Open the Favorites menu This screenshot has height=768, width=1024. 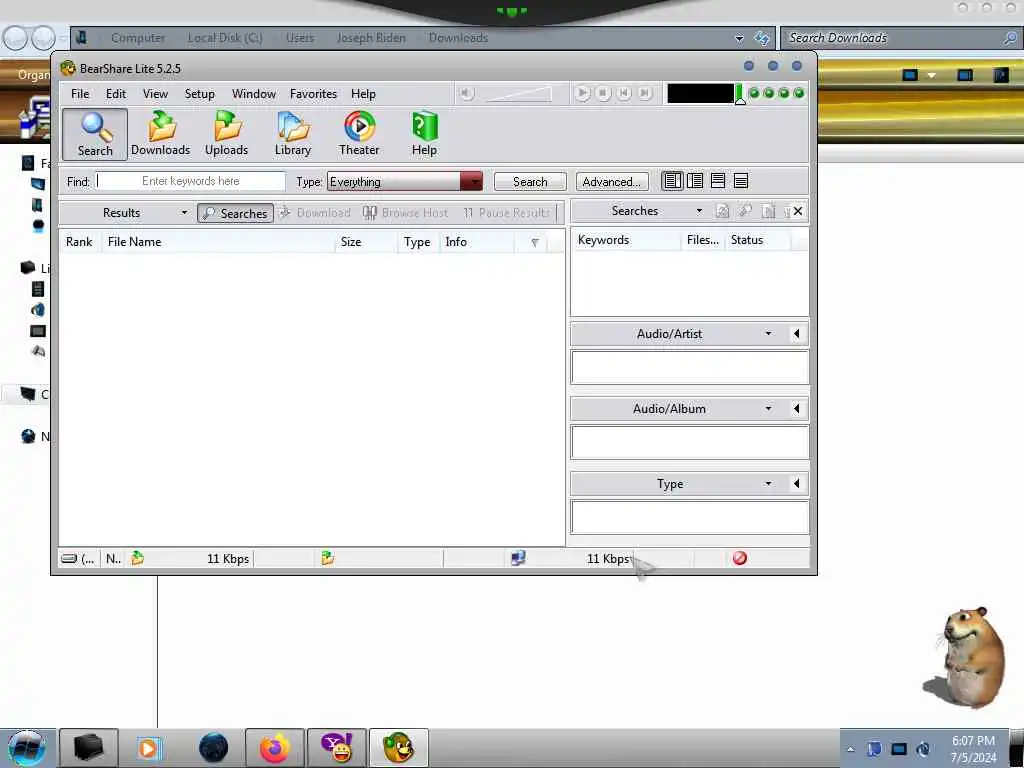[x=313, y=94]
